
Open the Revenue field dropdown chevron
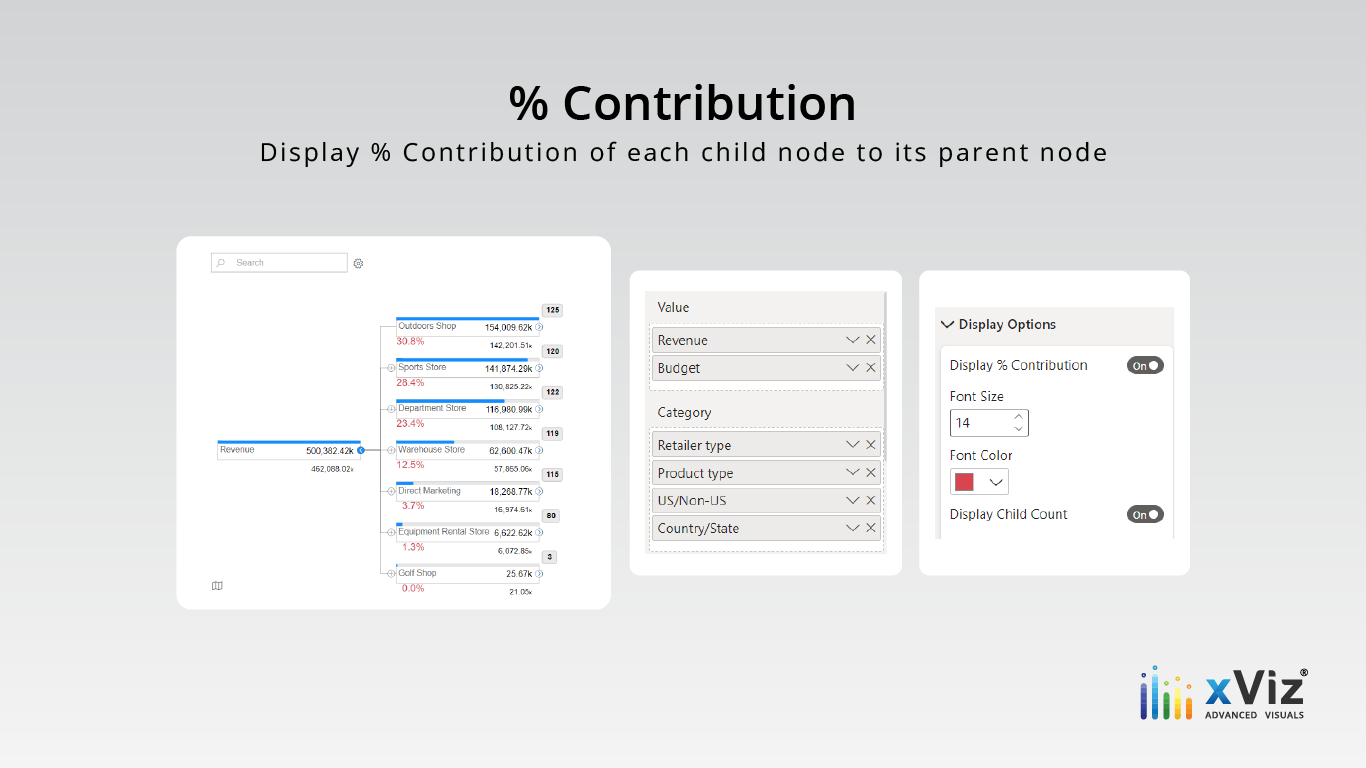[852, 340]
